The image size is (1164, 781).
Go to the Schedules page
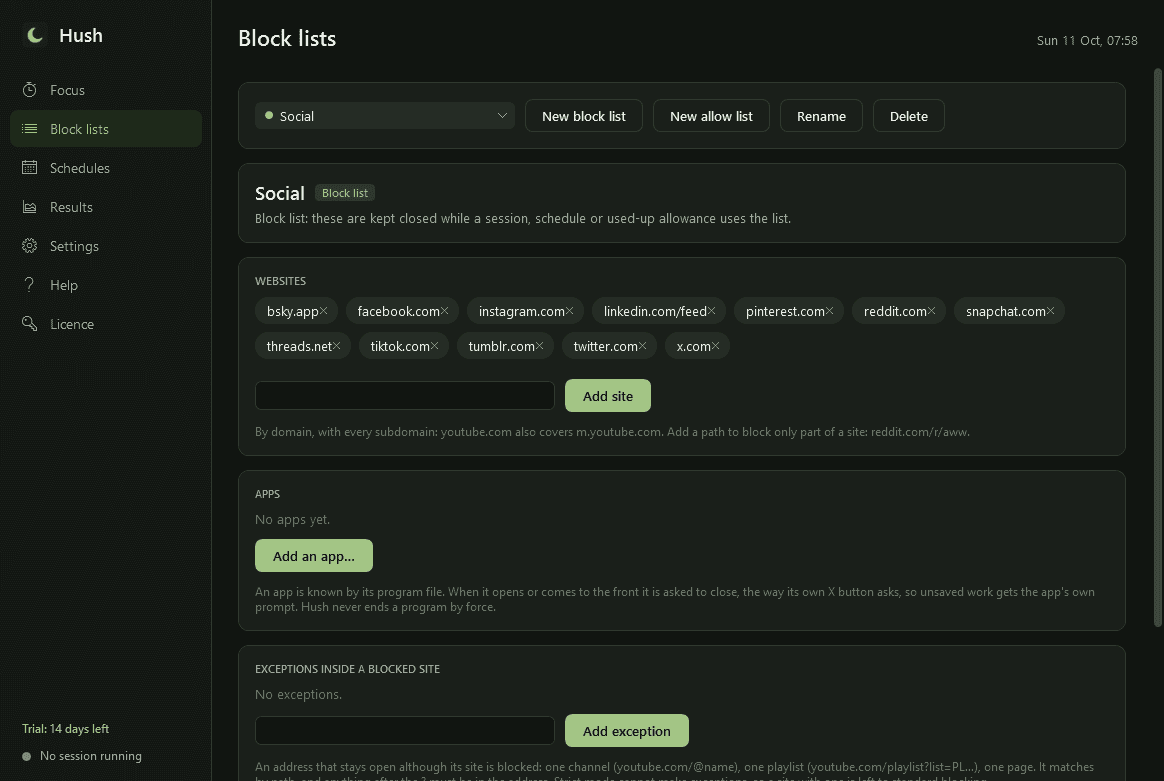pyautogui.click(x=106, y=168)
